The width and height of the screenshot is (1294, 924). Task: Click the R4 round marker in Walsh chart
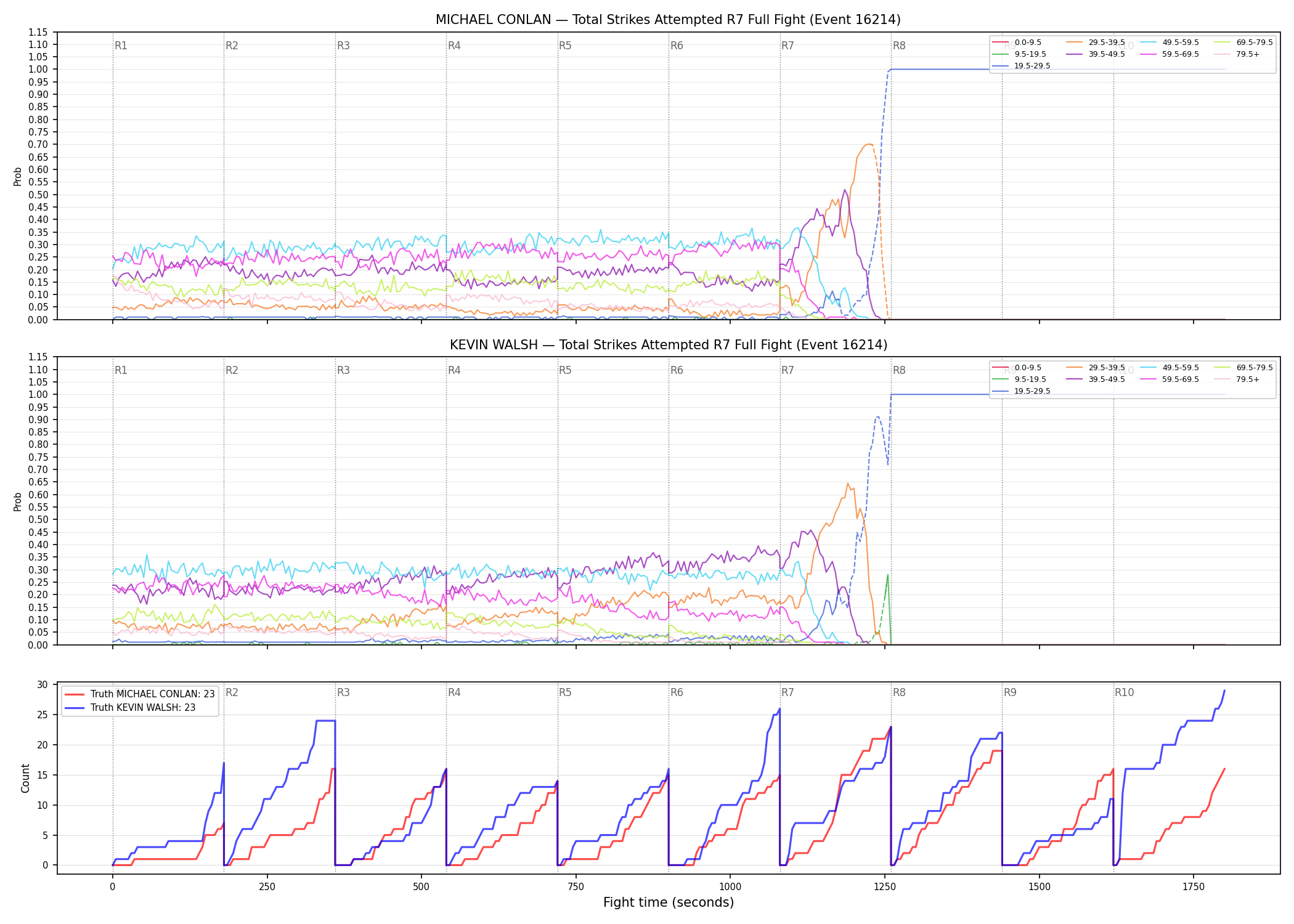click(x=454, y=370)
